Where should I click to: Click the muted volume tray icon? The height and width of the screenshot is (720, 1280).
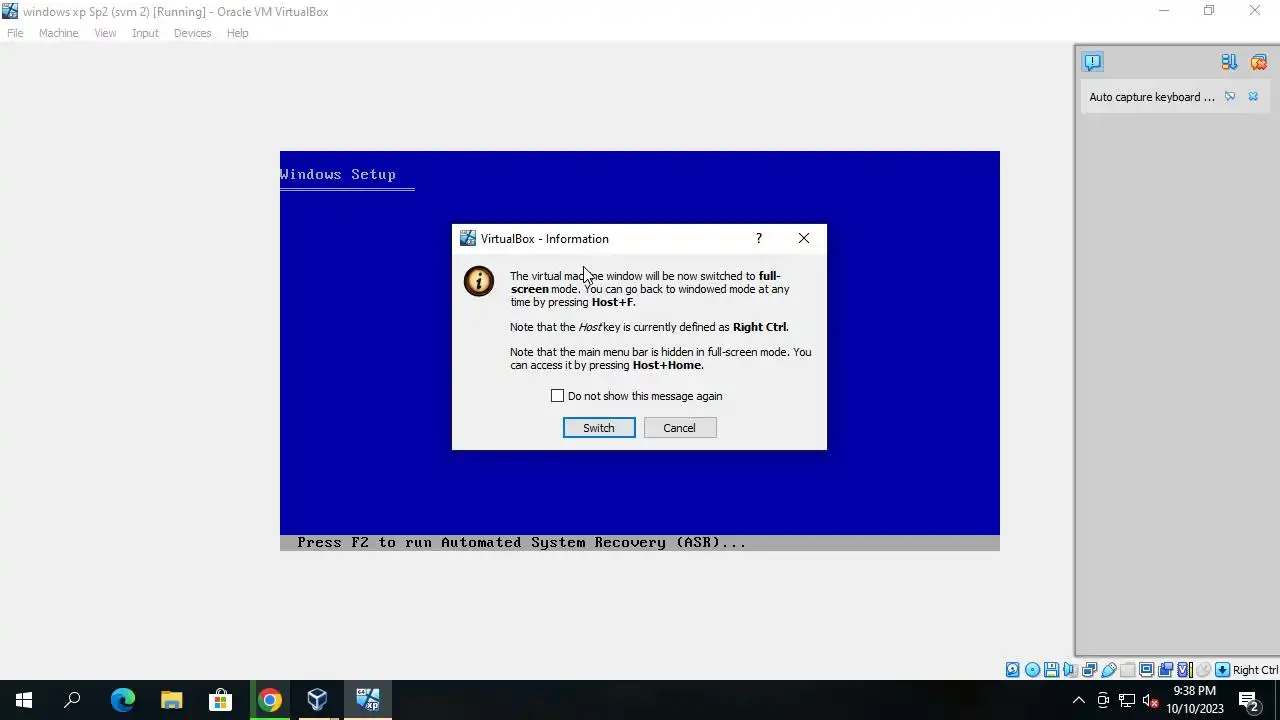1150,700
